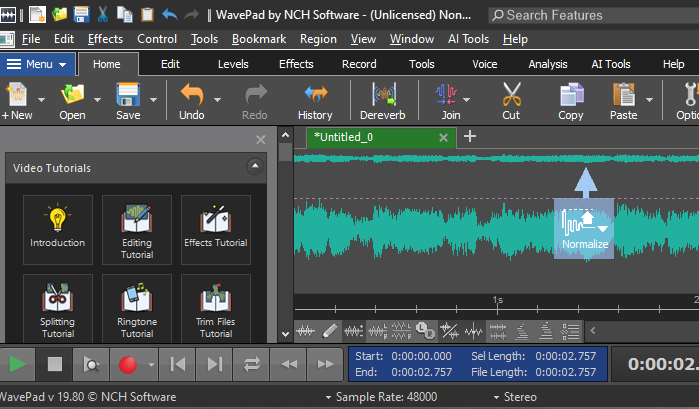Toggle loop playback mode
Image resolution: width=699 pixels, height=409 pixels.
(251, 364)
